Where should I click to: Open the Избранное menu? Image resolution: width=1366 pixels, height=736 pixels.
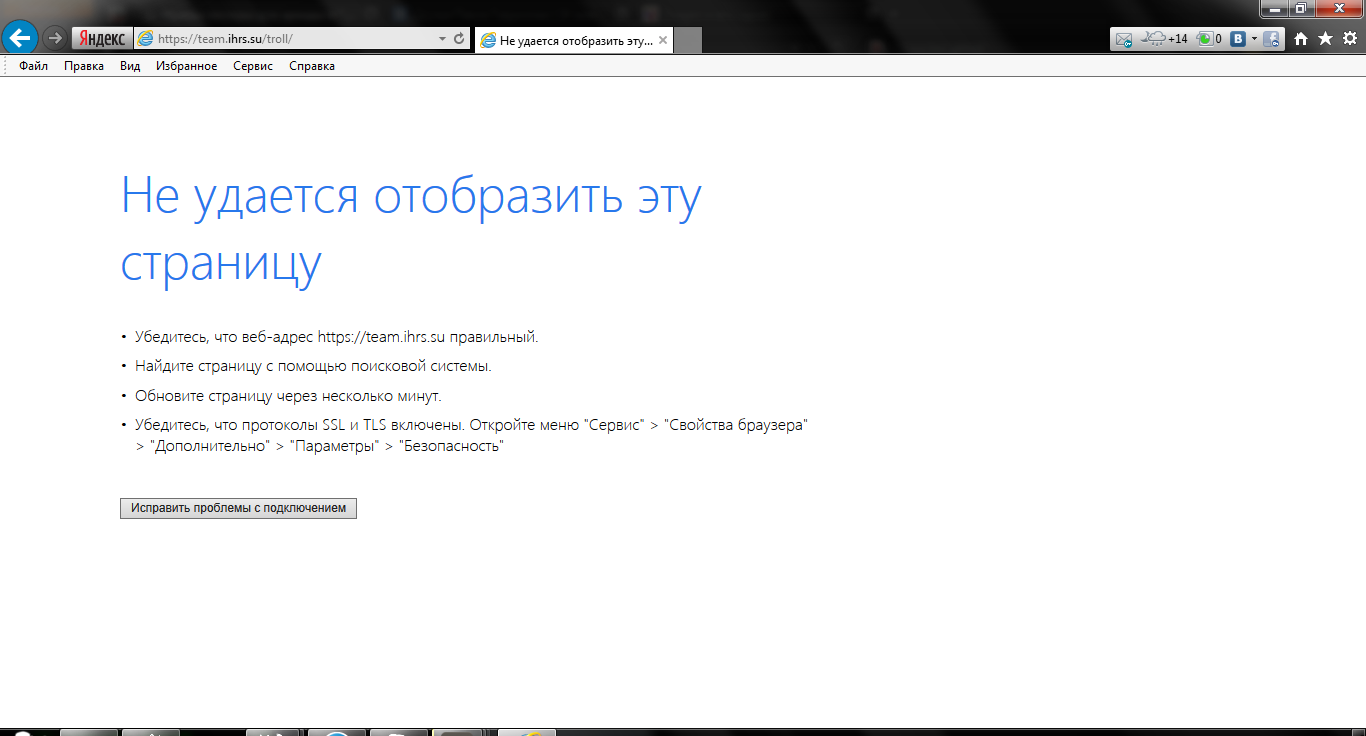pos(186,66)
